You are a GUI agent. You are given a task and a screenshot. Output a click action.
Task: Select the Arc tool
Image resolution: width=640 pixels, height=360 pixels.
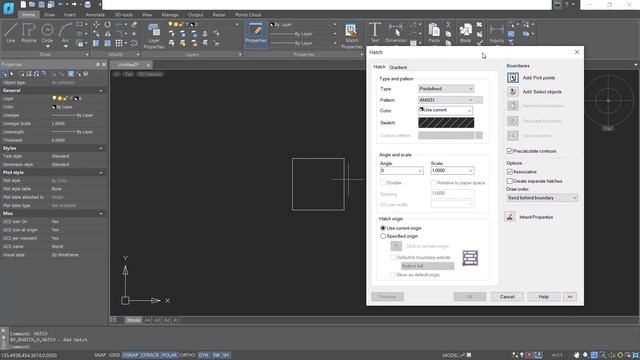65,33
